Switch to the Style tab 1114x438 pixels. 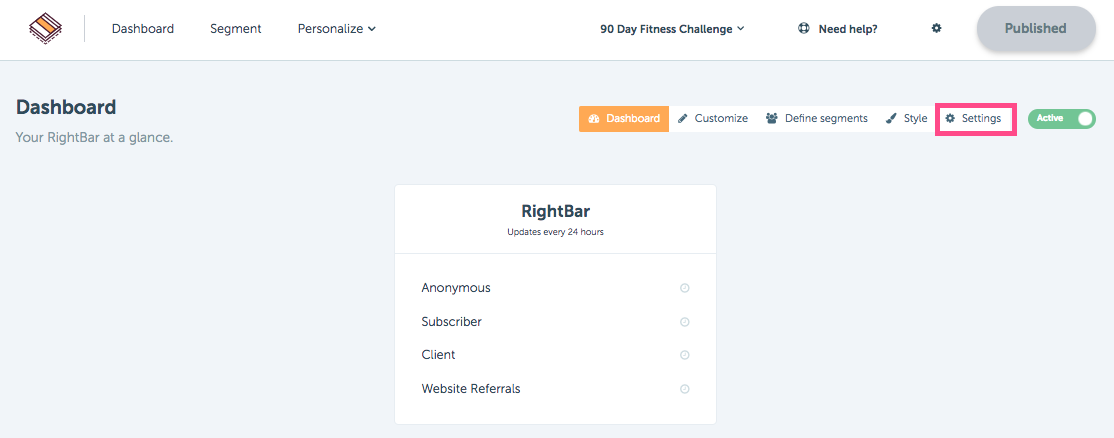[x=907, y=119]
